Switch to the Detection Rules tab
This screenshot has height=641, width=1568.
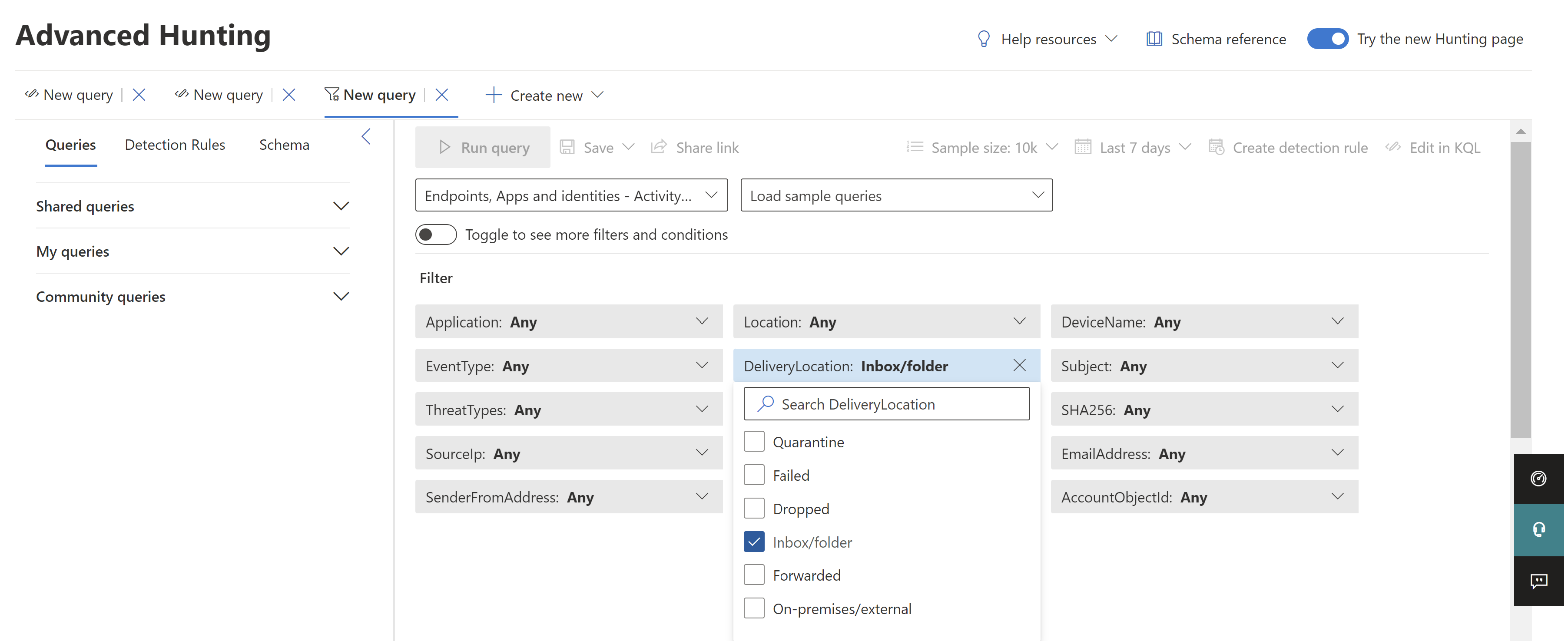(175, 145)
